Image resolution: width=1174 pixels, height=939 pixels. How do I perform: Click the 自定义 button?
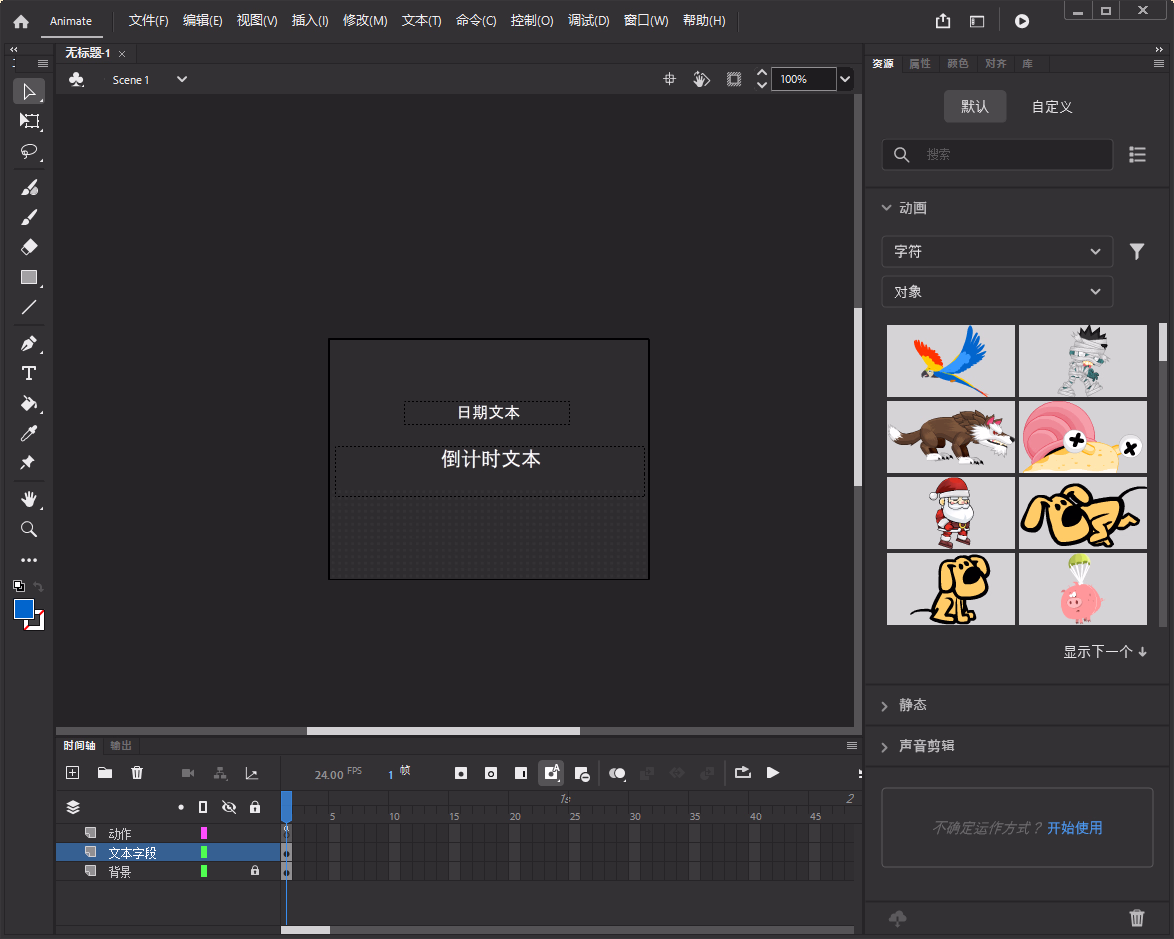1052,107
